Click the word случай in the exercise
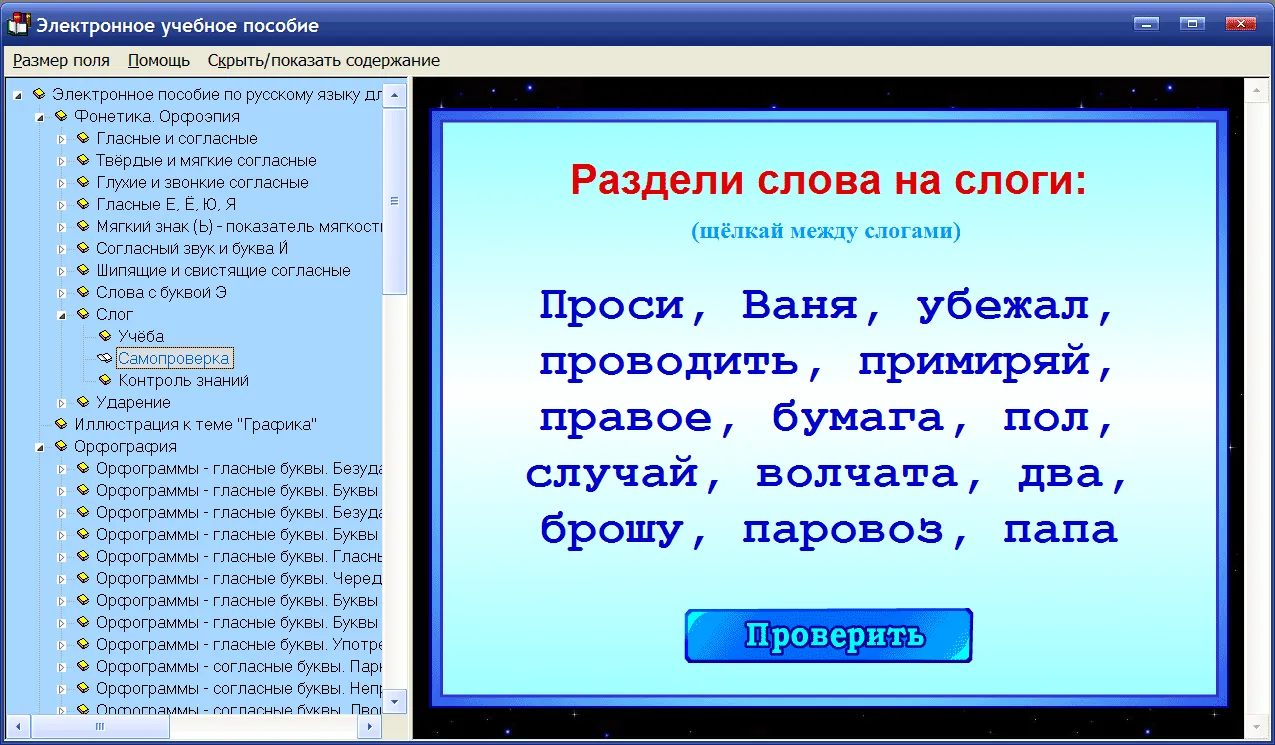This screenshot has height=745, width=1275. pos(612,474)
